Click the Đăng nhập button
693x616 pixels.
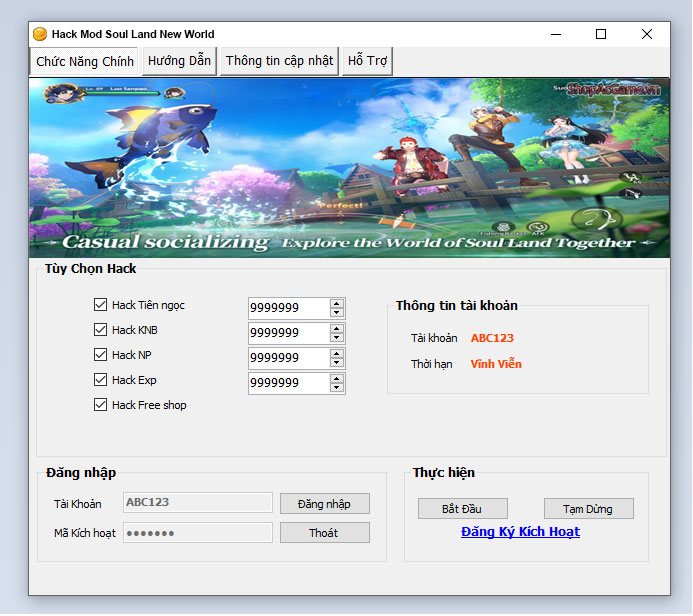point(324,504)
